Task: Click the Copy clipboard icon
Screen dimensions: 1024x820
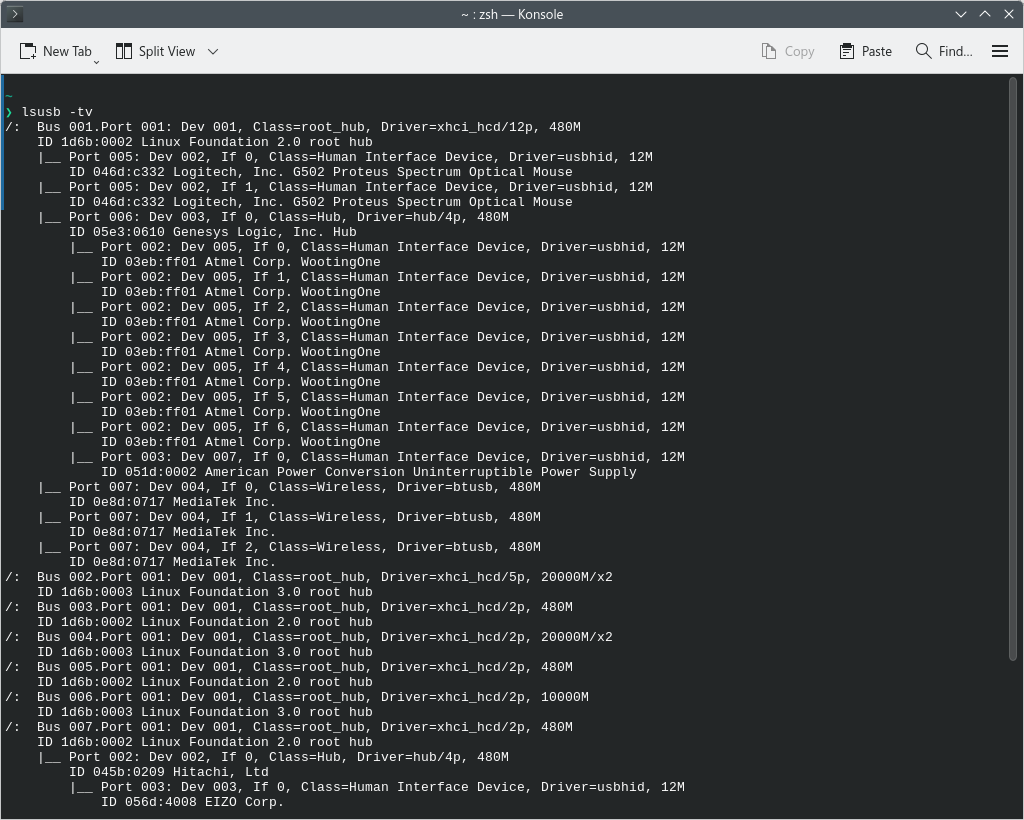Action: pyautogui.click(x=769, y=51)
